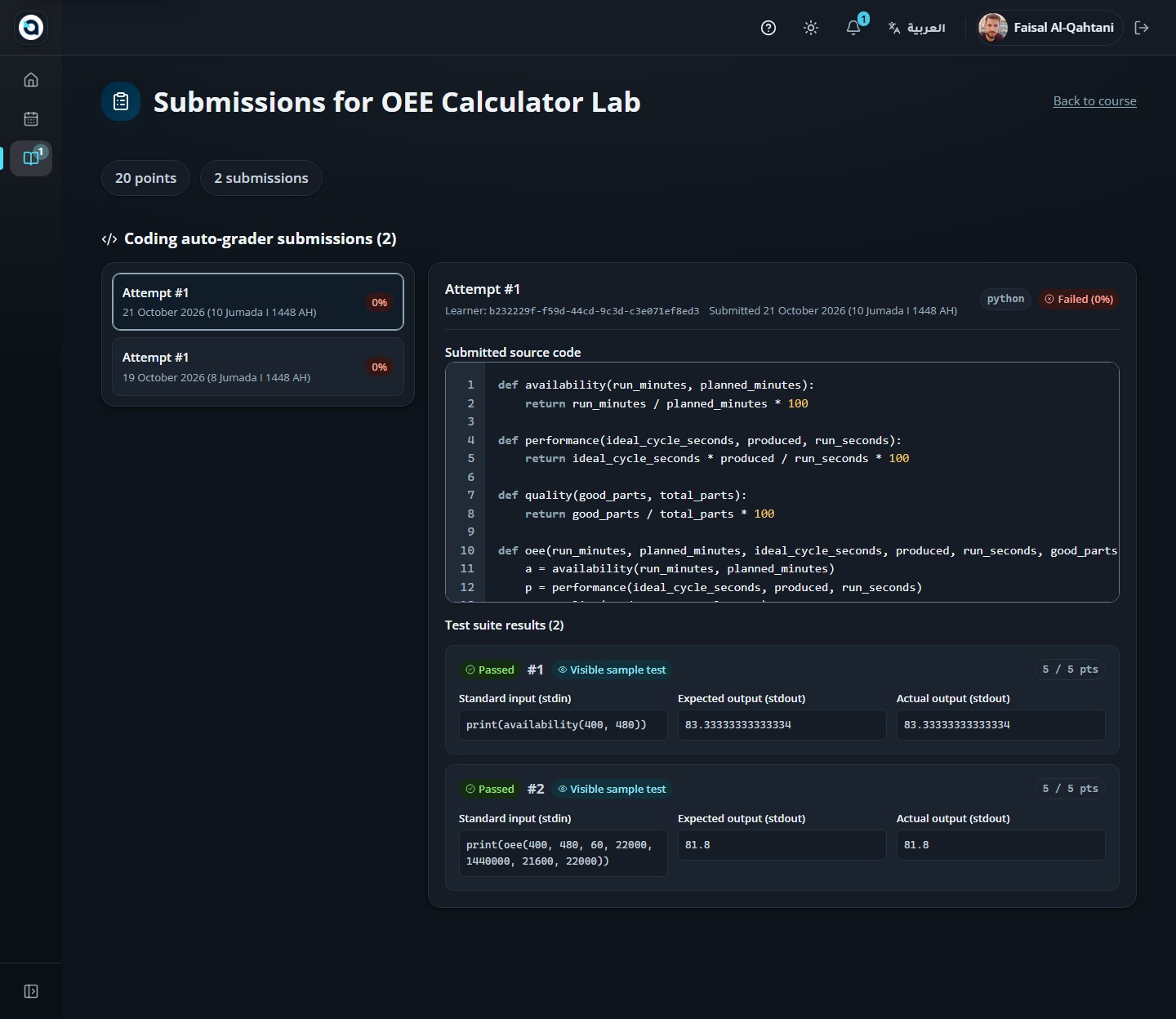Click the 5 / 5 pts badge of test #2
Viewport: 1176px width, 1019px height.
[1070, 789]
